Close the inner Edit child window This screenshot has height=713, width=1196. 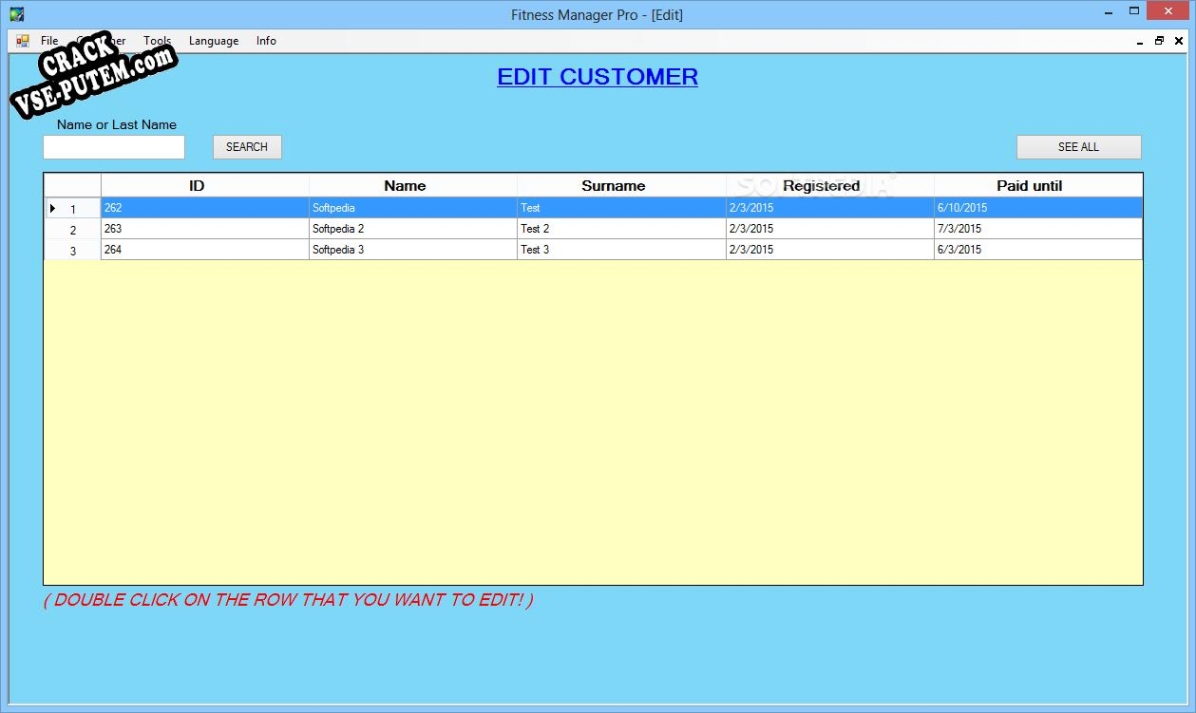coord(1179,41)
